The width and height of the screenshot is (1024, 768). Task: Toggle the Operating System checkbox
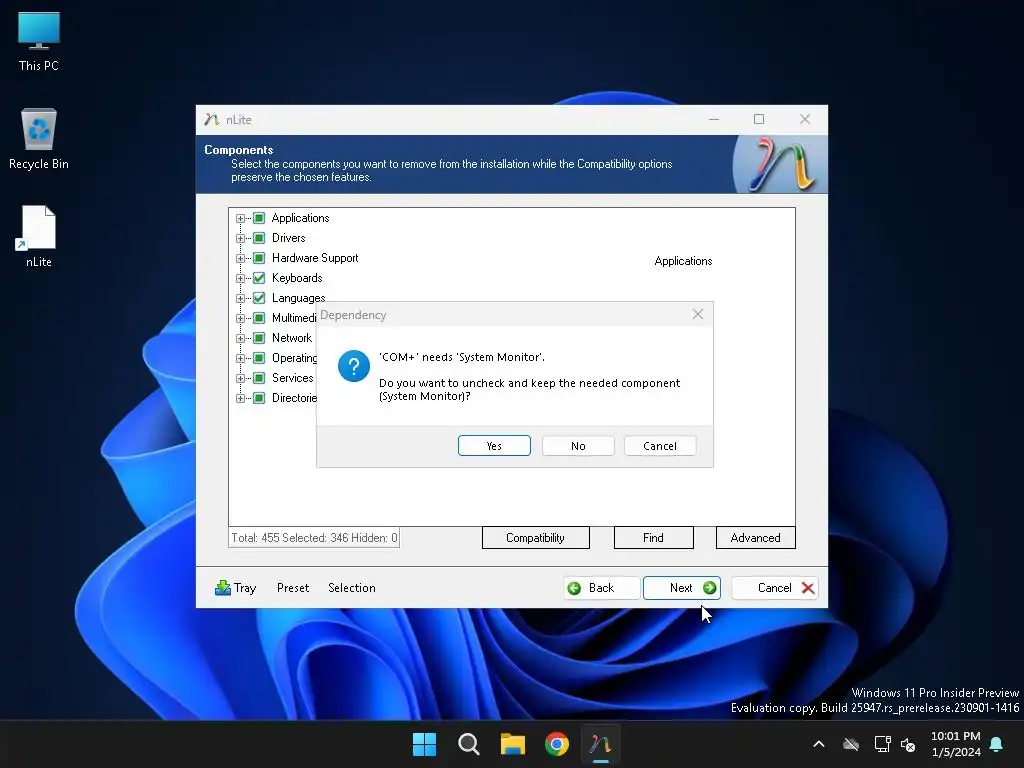click(x=259, y=358)
